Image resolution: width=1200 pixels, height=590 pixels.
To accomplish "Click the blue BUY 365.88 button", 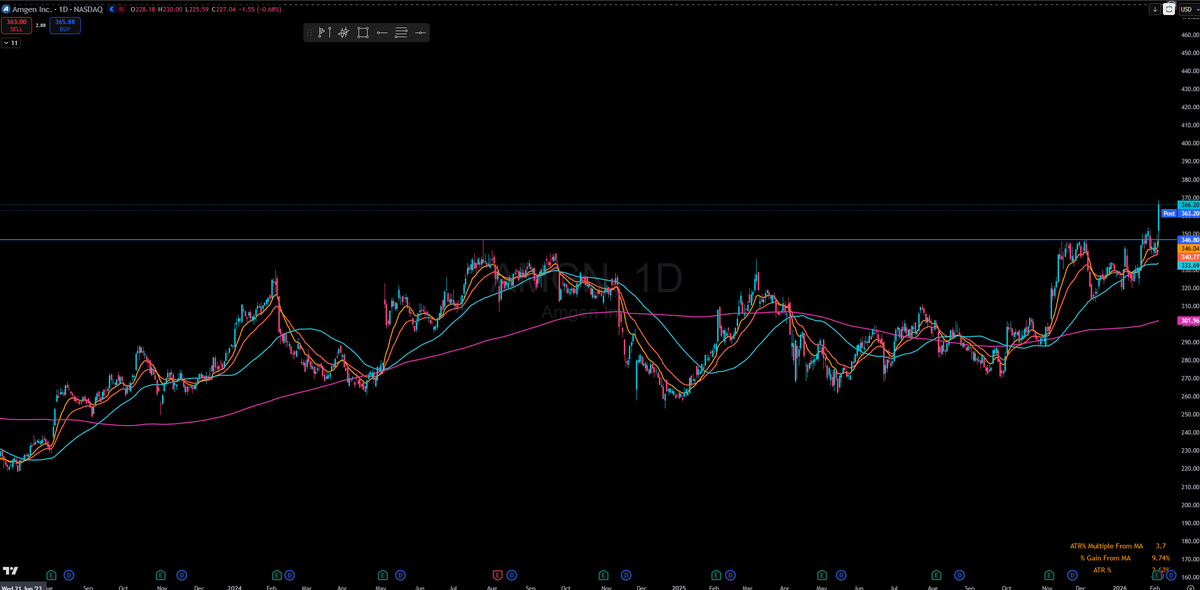I will coord(66,25).
